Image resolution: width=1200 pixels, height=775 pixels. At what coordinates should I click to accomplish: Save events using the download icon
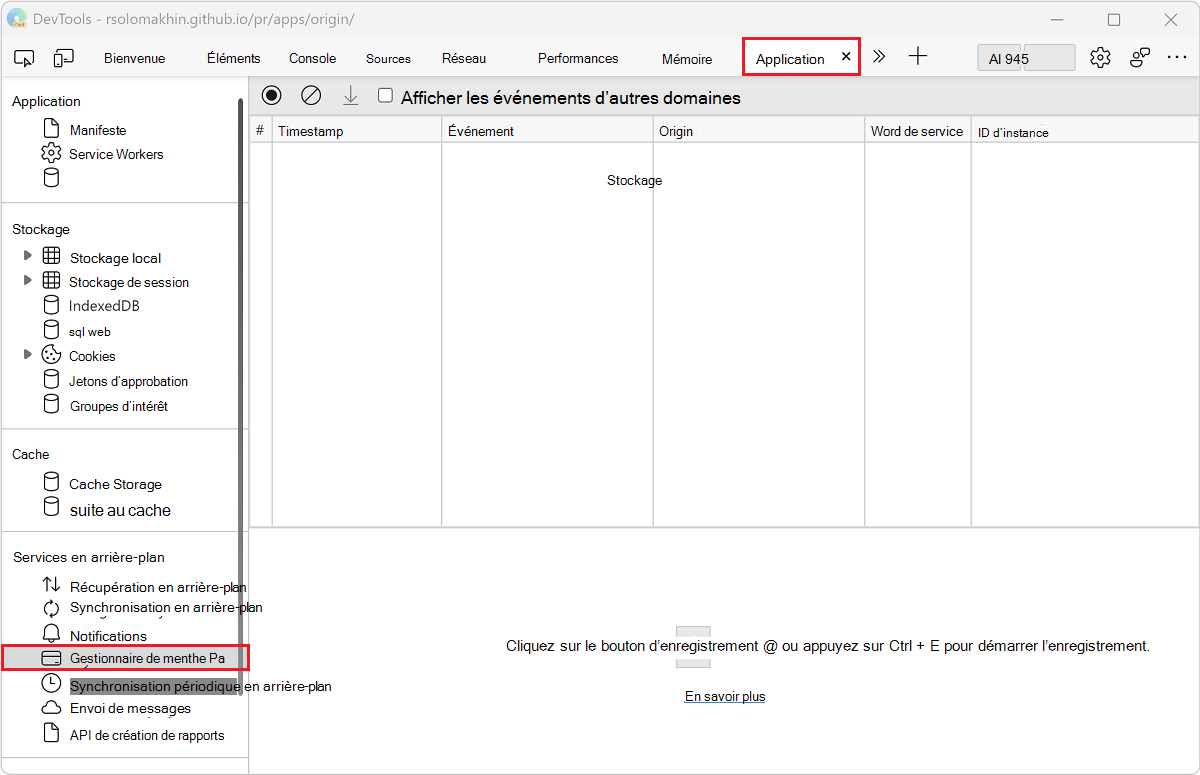tap(350, 95)
